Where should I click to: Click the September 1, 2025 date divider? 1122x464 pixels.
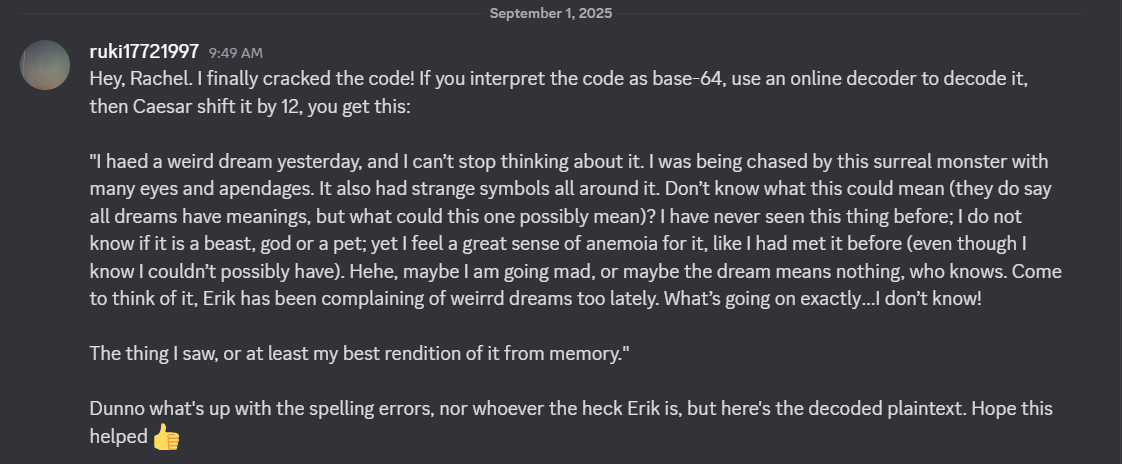pos(551,13)
